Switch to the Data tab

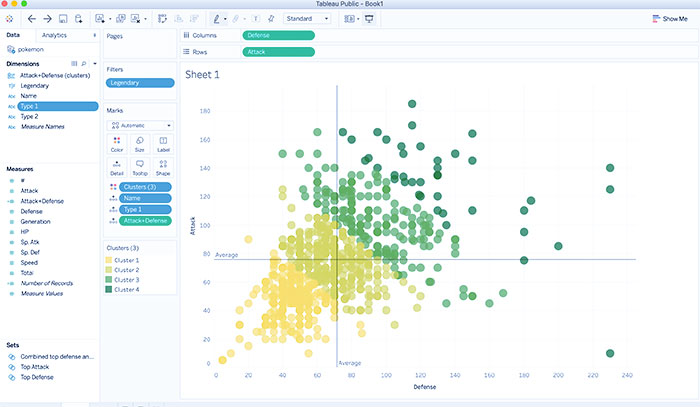[13, 35]
